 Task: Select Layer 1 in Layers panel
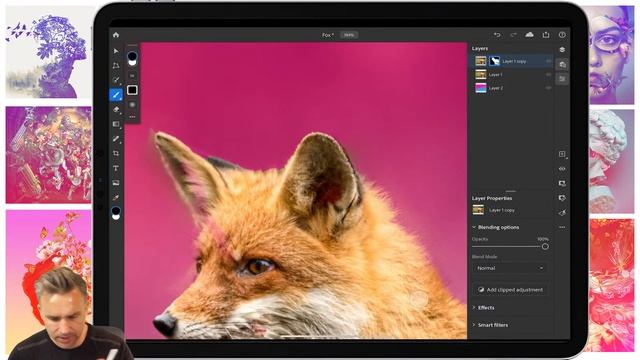[x=512, y=75]
